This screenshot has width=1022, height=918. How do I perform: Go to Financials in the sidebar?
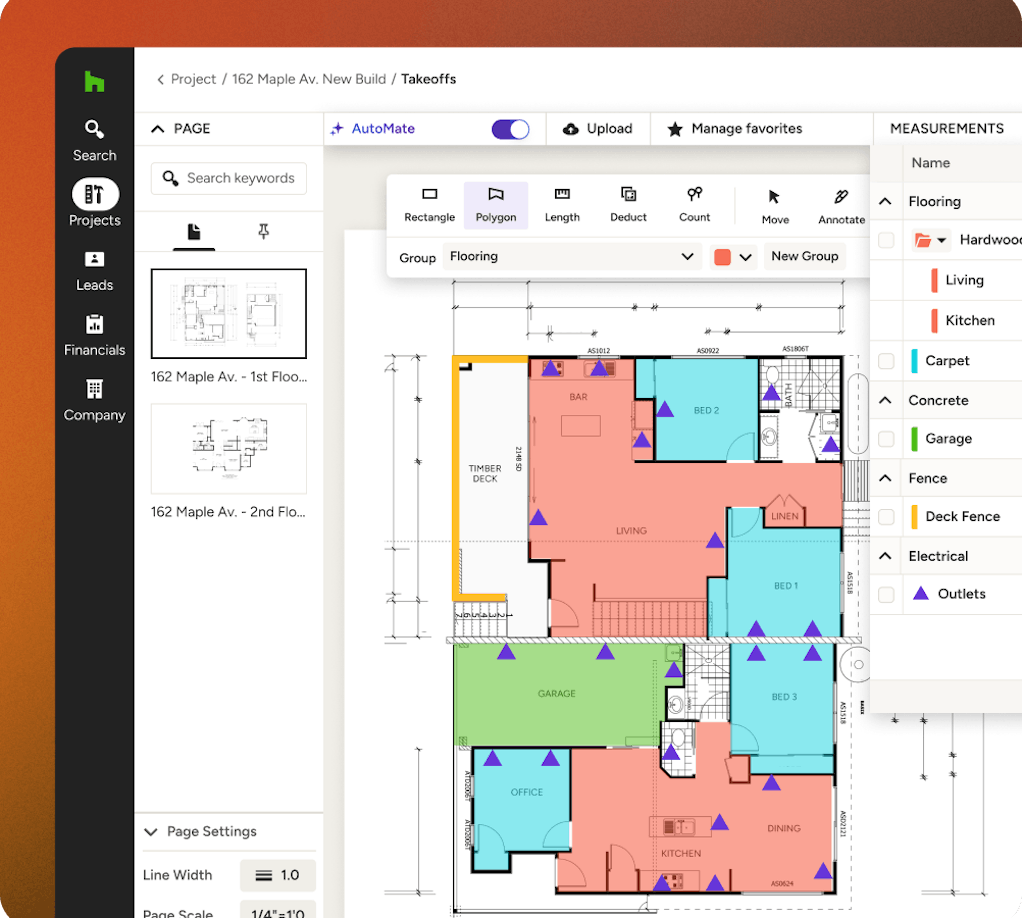(94, 336)
